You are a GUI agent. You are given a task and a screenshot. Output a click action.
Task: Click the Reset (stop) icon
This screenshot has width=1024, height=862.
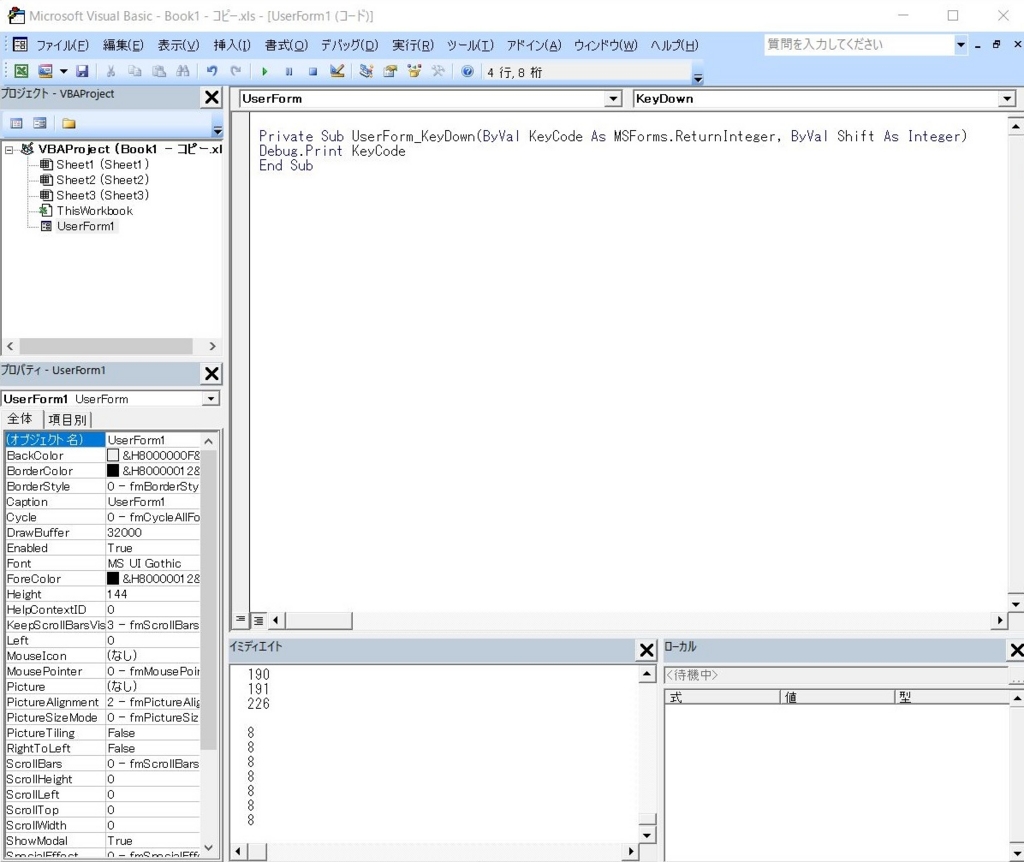click(x=312, y=70)
